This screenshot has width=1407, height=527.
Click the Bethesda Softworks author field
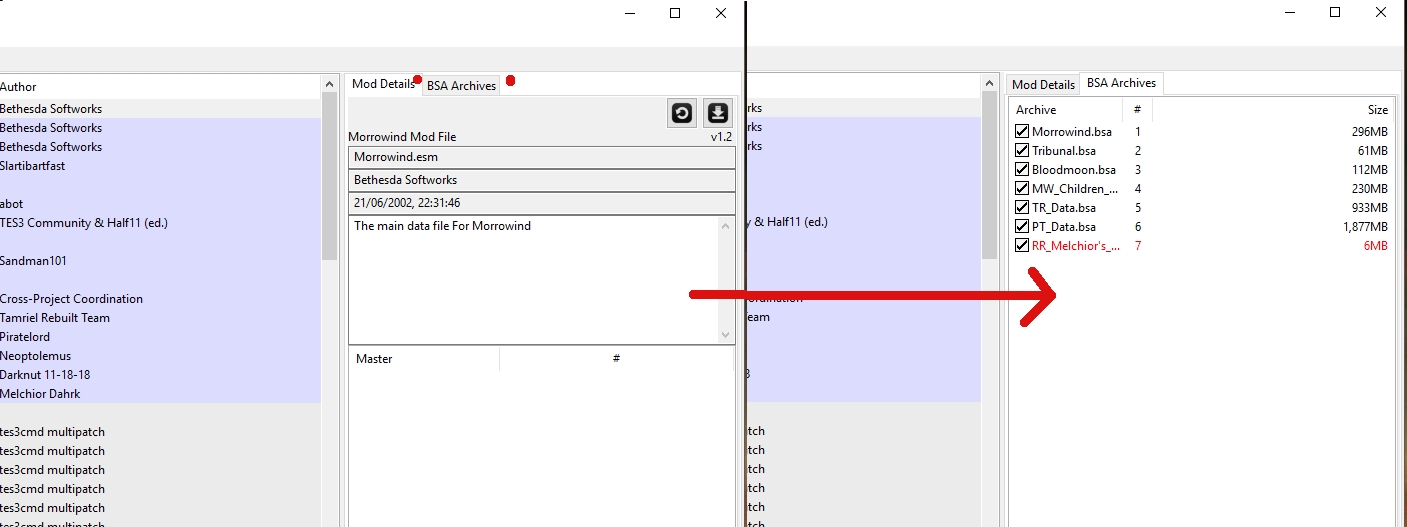click(x=541, y=180)
